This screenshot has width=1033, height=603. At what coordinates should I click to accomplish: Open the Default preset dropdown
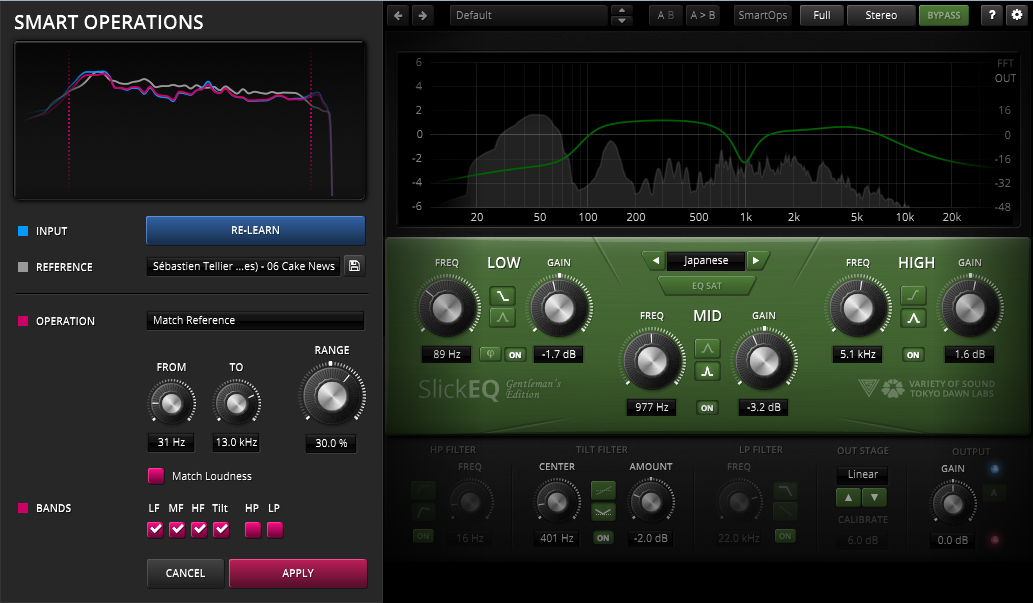(x=528, y=16)
